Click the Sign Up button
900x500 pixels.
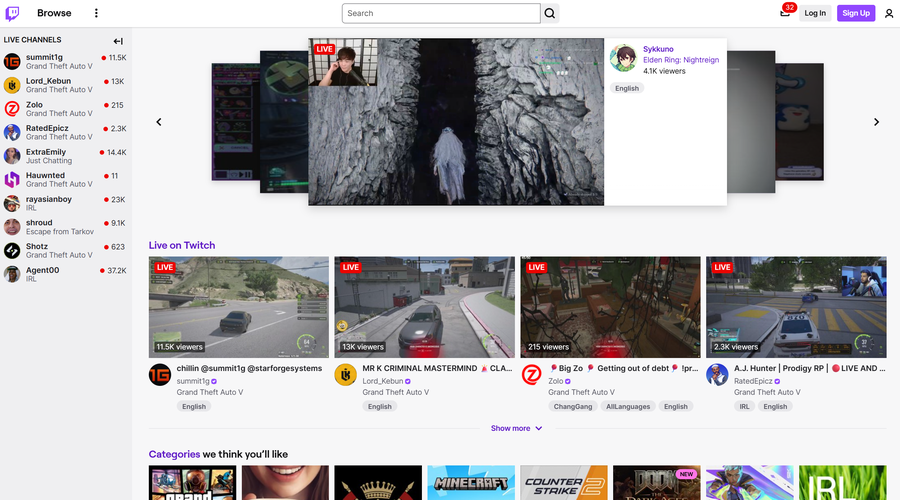tap(856, 13)
